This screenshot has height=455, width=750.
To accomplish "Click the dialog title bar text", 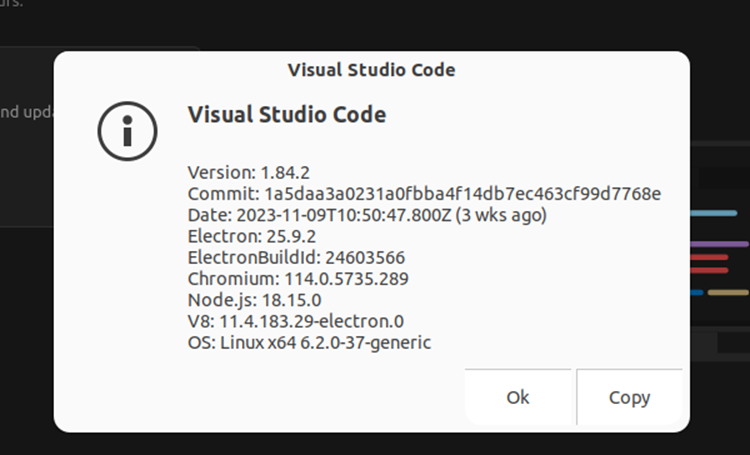I will click(372, 70).
